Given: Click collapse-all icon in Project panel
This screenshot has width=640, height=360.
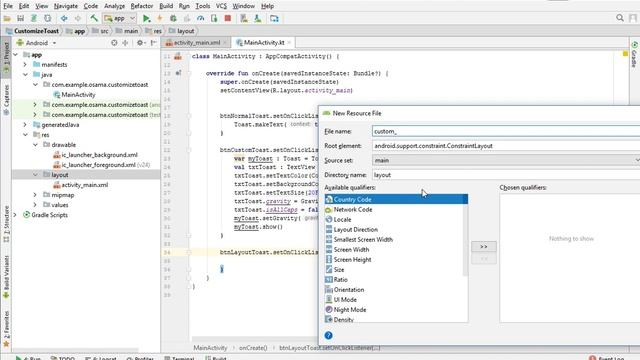Looking at the screenshot, I should [125, 43].
